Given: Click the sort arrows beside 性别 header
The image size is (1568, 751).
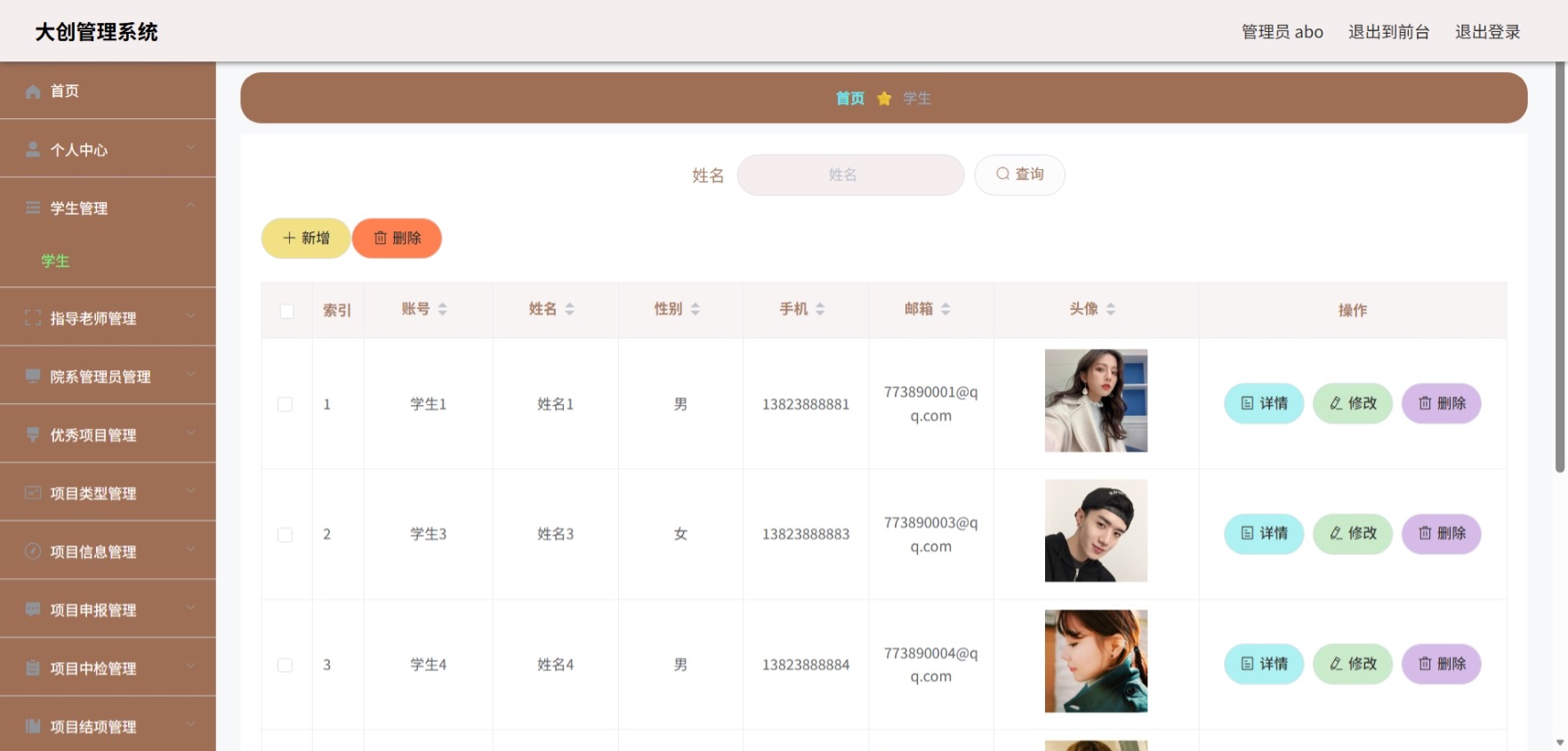Looking at the screenshot, I should point(695,309).
